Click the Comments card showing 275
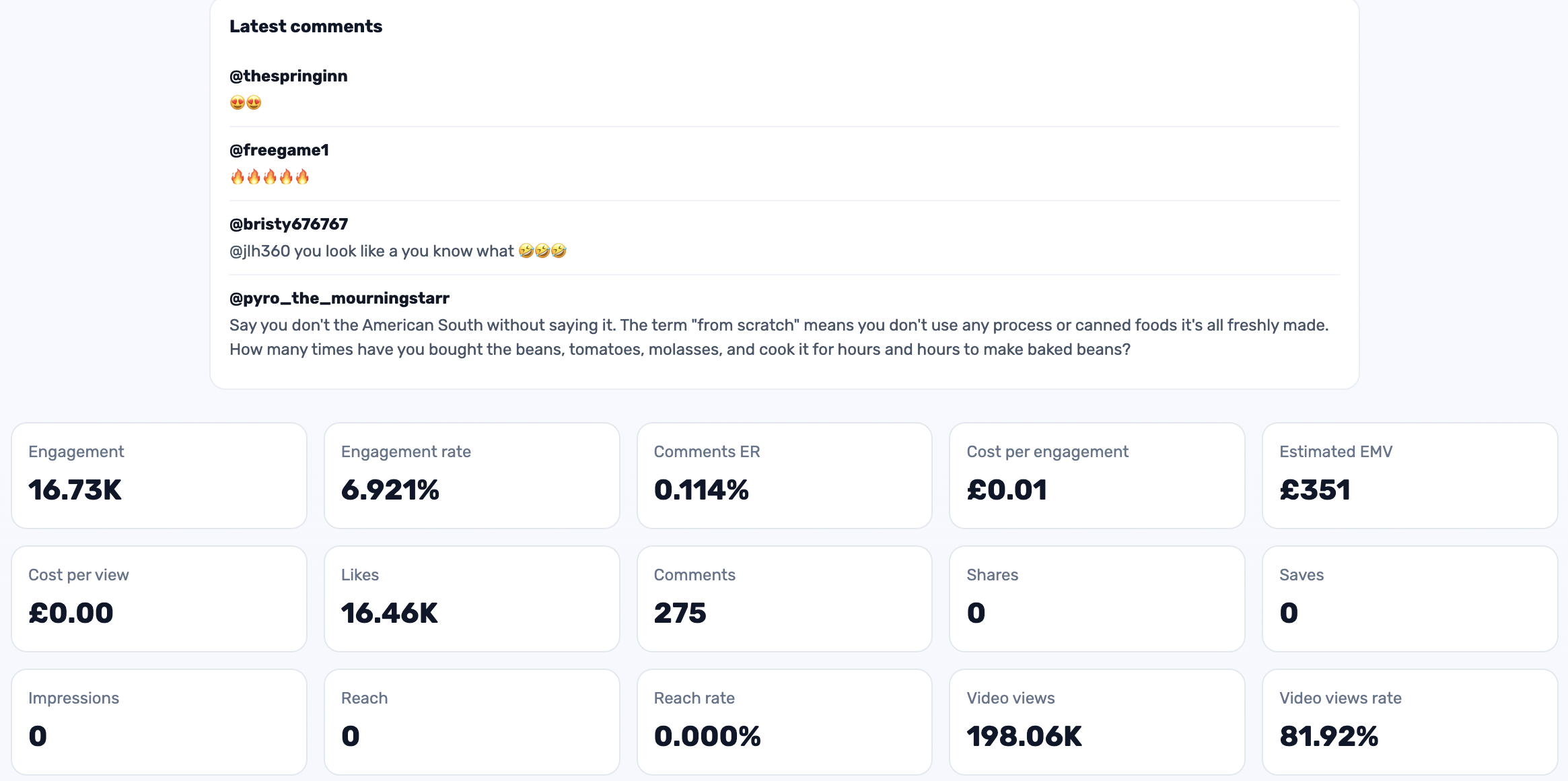 click(x=784, y=598)
